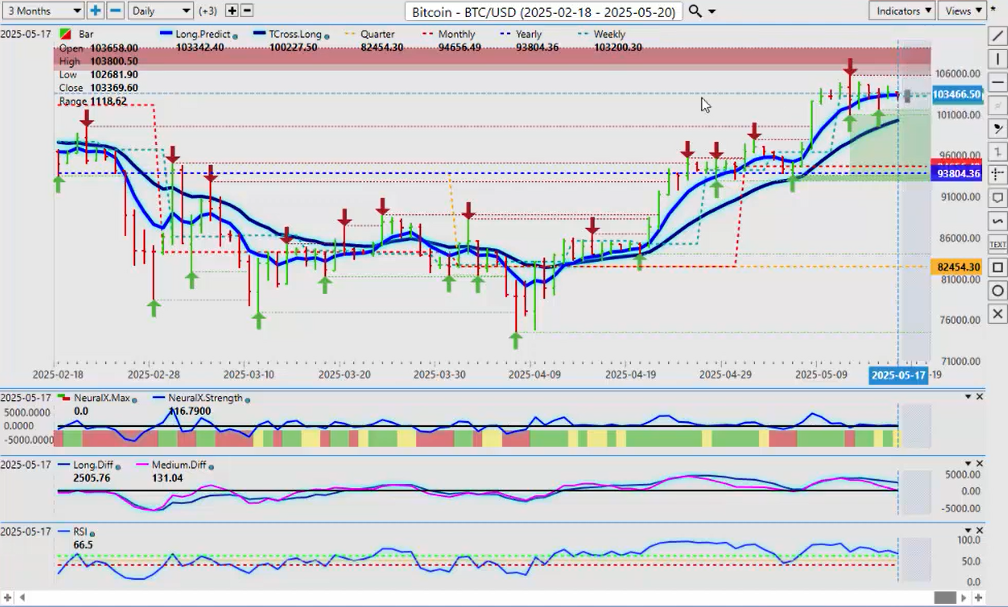The height and width of the screenshot is (607, 1008).
Task: Click the Medium.Diff legend label
Action: 179,465
